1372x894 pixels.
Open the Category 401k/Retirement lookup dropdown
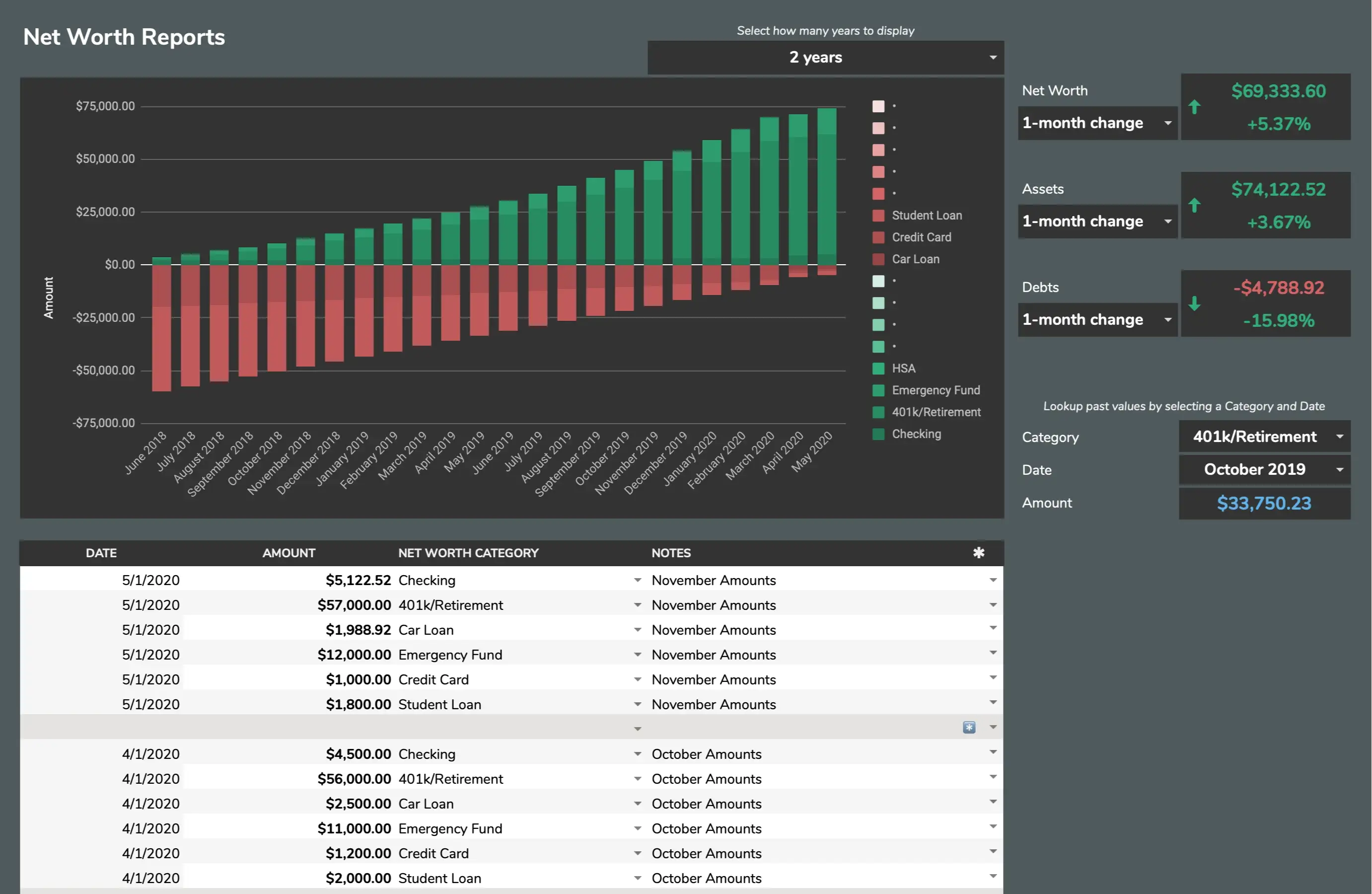1264,437
